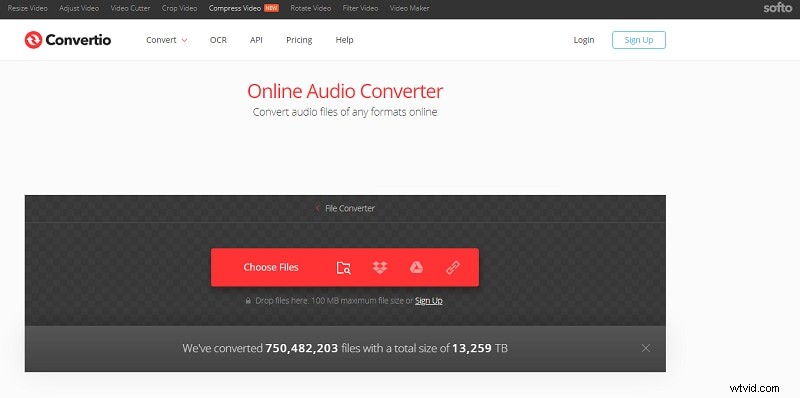The width and height of the screenshot is (800, 398).
Task: Open the Filter Video tool
Action: pos(360,8)
